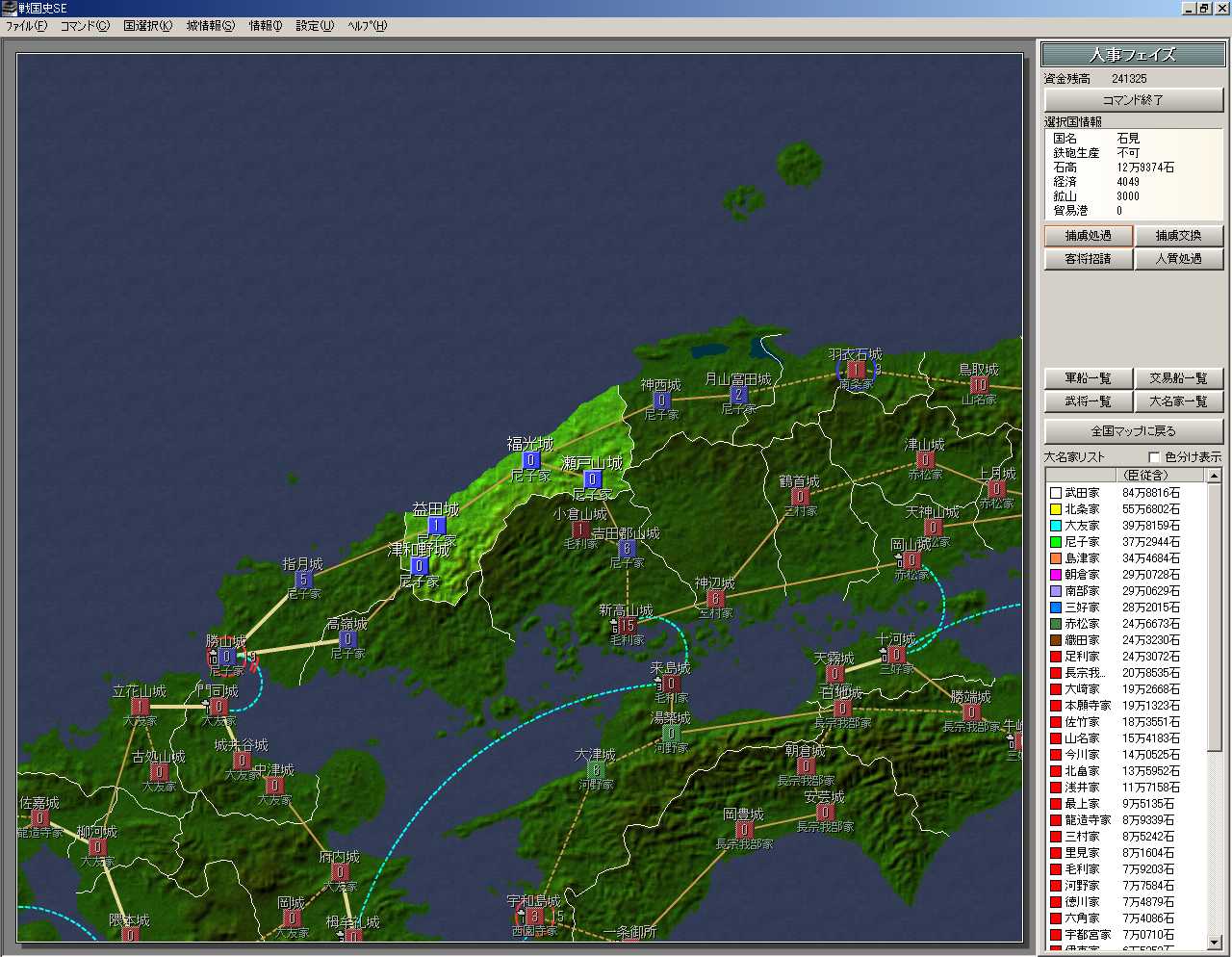Open the 交易船一覧 list
Viewport: 1232px width, 957px height.
[1179, 378]
